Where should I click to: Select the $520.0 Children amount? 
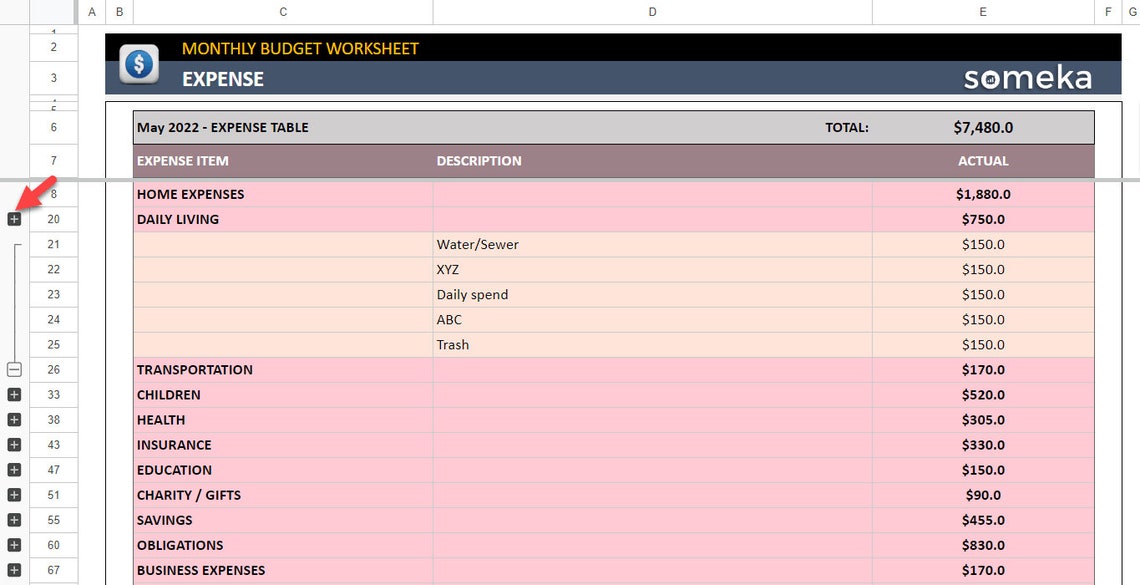(x=983, y=395)
